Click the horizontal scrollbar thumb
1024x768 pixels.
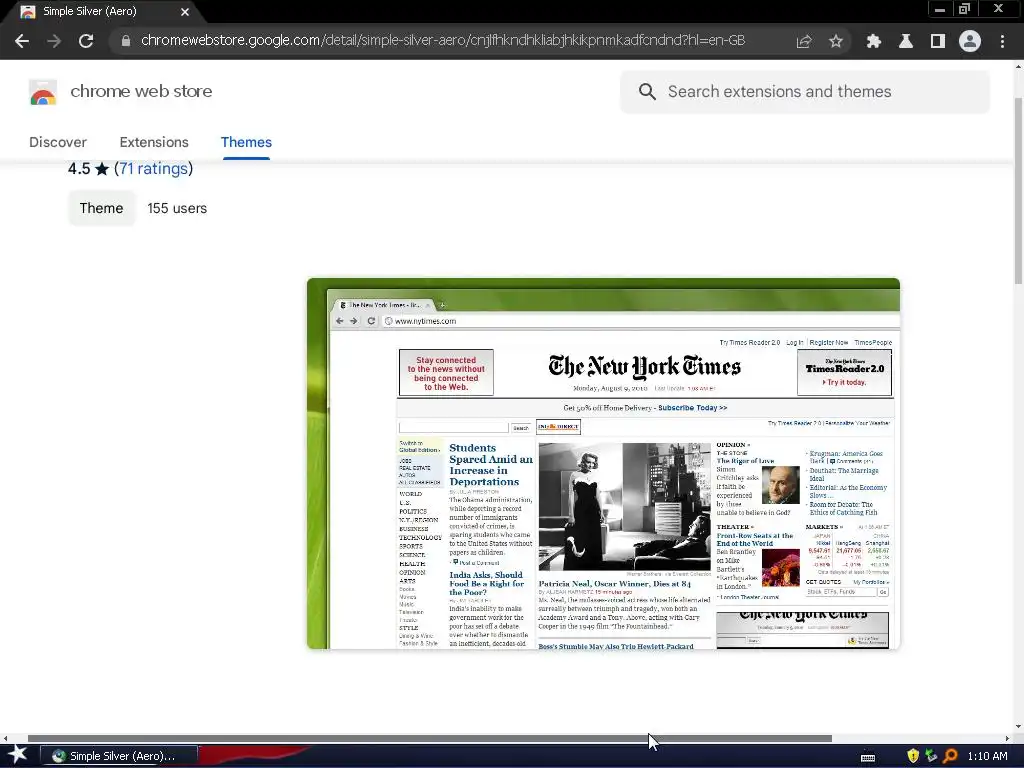(x=430, y=739)
